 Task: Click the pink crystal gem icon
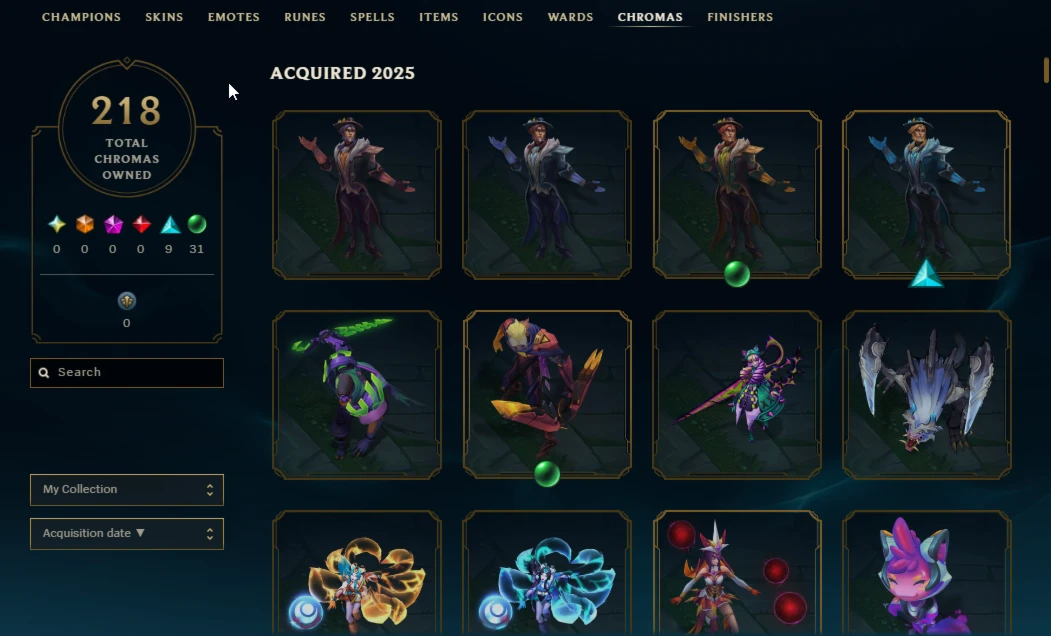coord(113,224)
